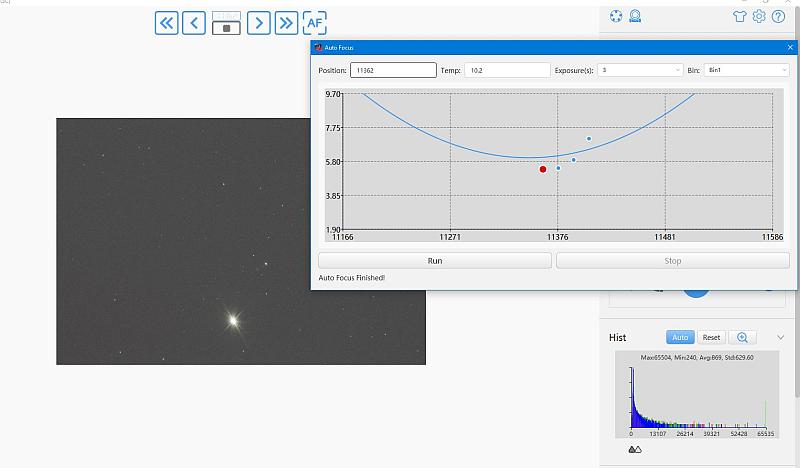Collapse the Hist panel chevron
The image size is (800, 468).
tap(780, 337)
